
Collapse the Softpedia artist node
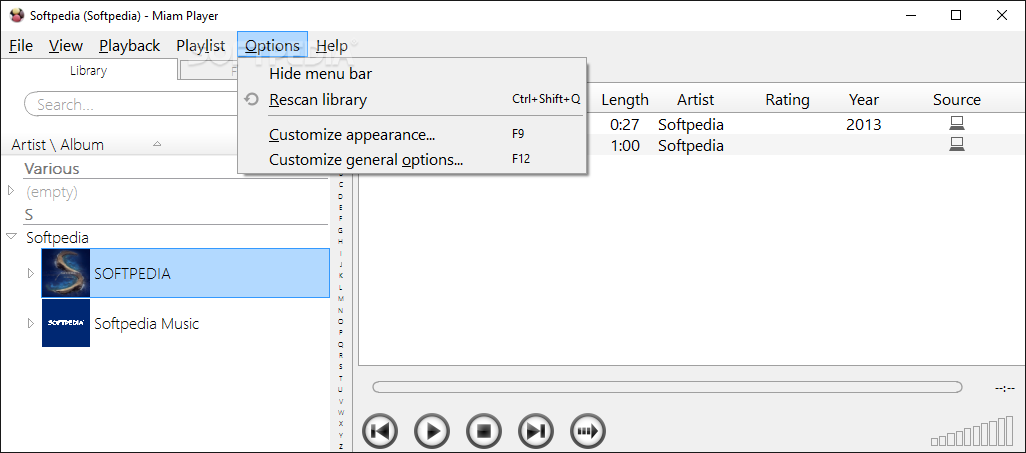(x=10, y=236)
